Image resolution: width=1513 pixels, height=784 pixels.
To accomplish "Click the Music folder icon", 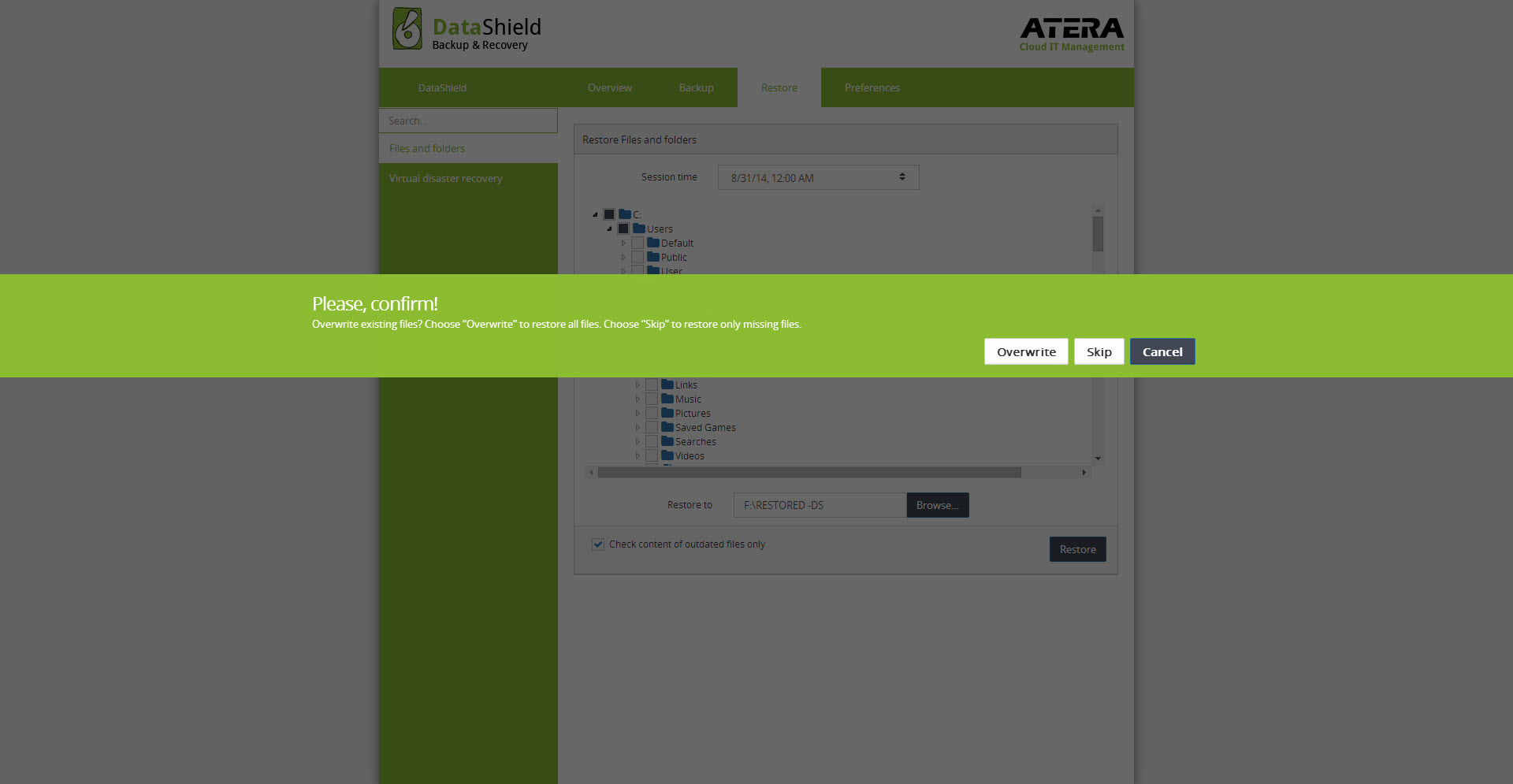I will (667, 399).
